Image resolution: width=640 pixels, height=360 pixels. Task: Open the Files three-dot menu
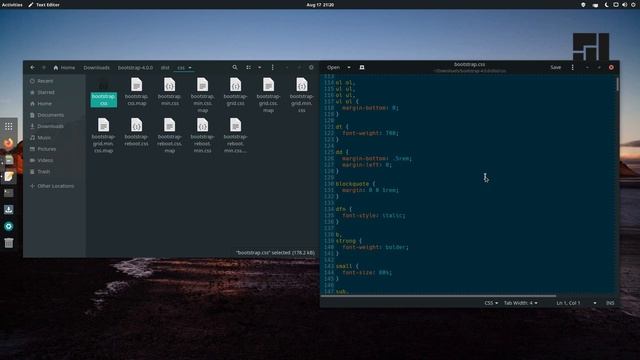[273, 67]
